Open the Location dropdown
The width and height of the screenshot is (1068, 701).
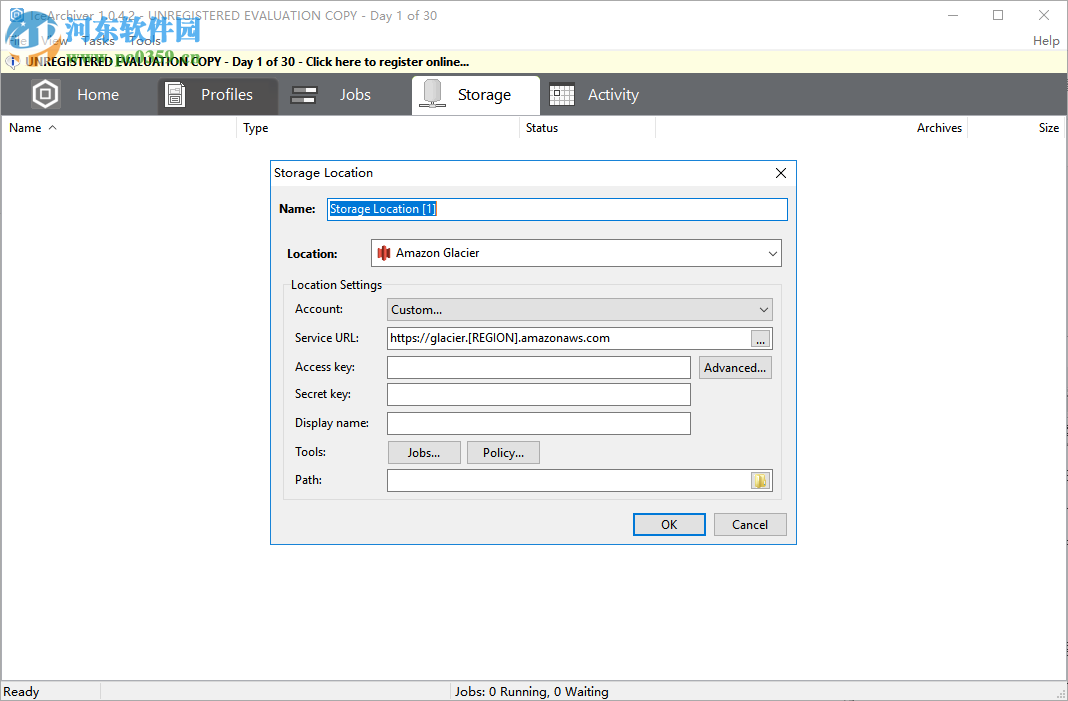click(x=576, y=253)
